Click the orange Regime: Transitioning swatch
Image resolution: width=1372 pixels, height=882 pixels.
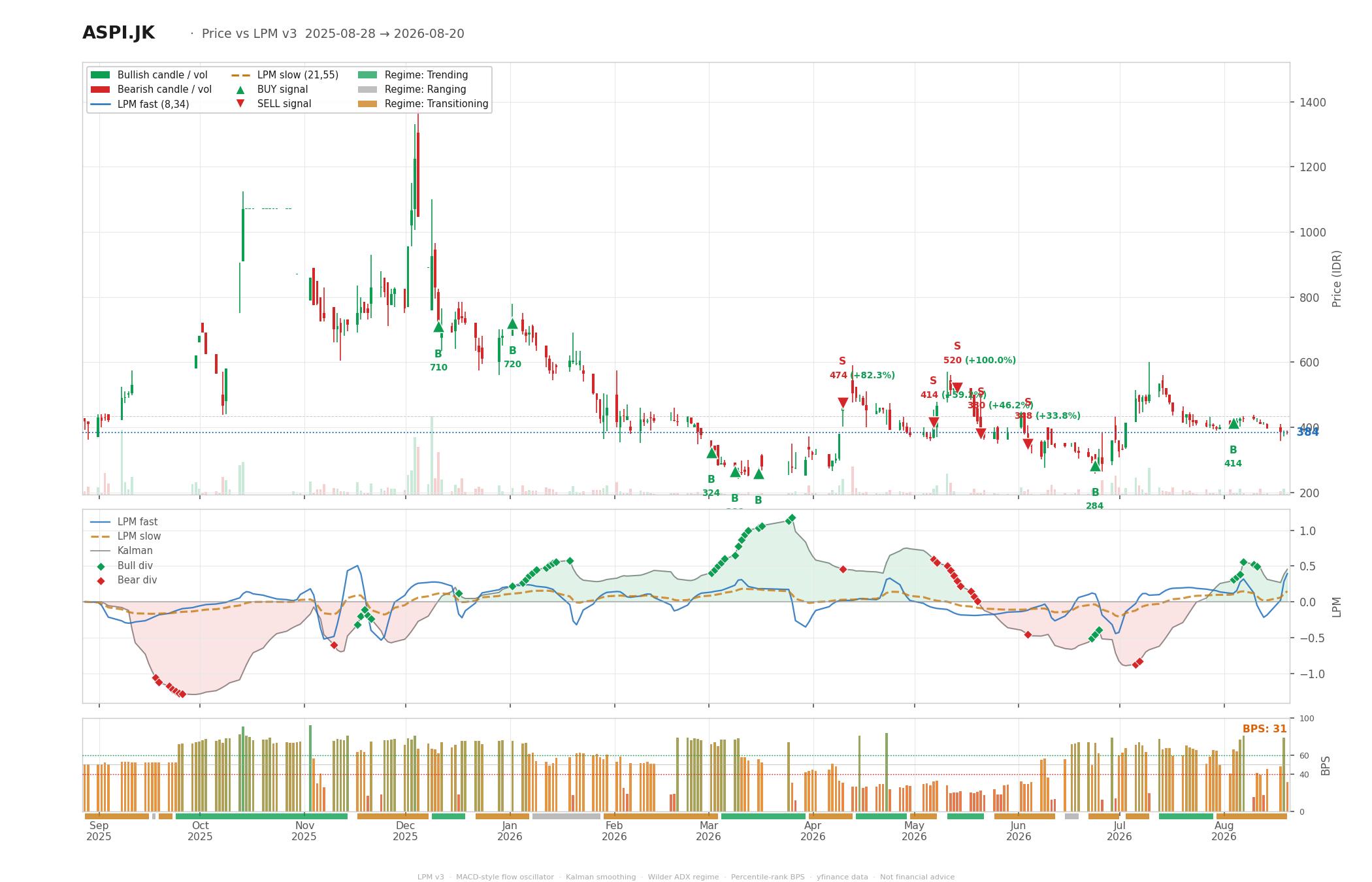click(x=367, y=104)
